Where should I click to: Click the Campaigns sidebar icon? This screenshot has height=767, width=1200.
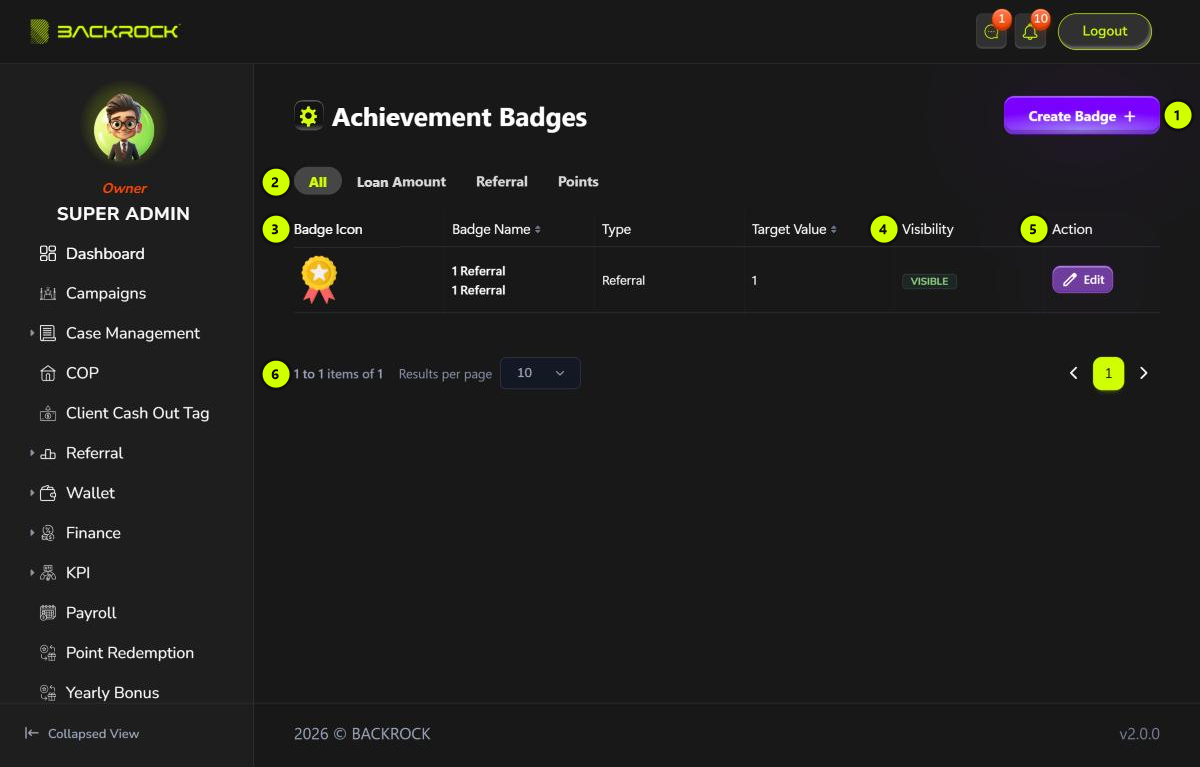[x=48, y=294]
